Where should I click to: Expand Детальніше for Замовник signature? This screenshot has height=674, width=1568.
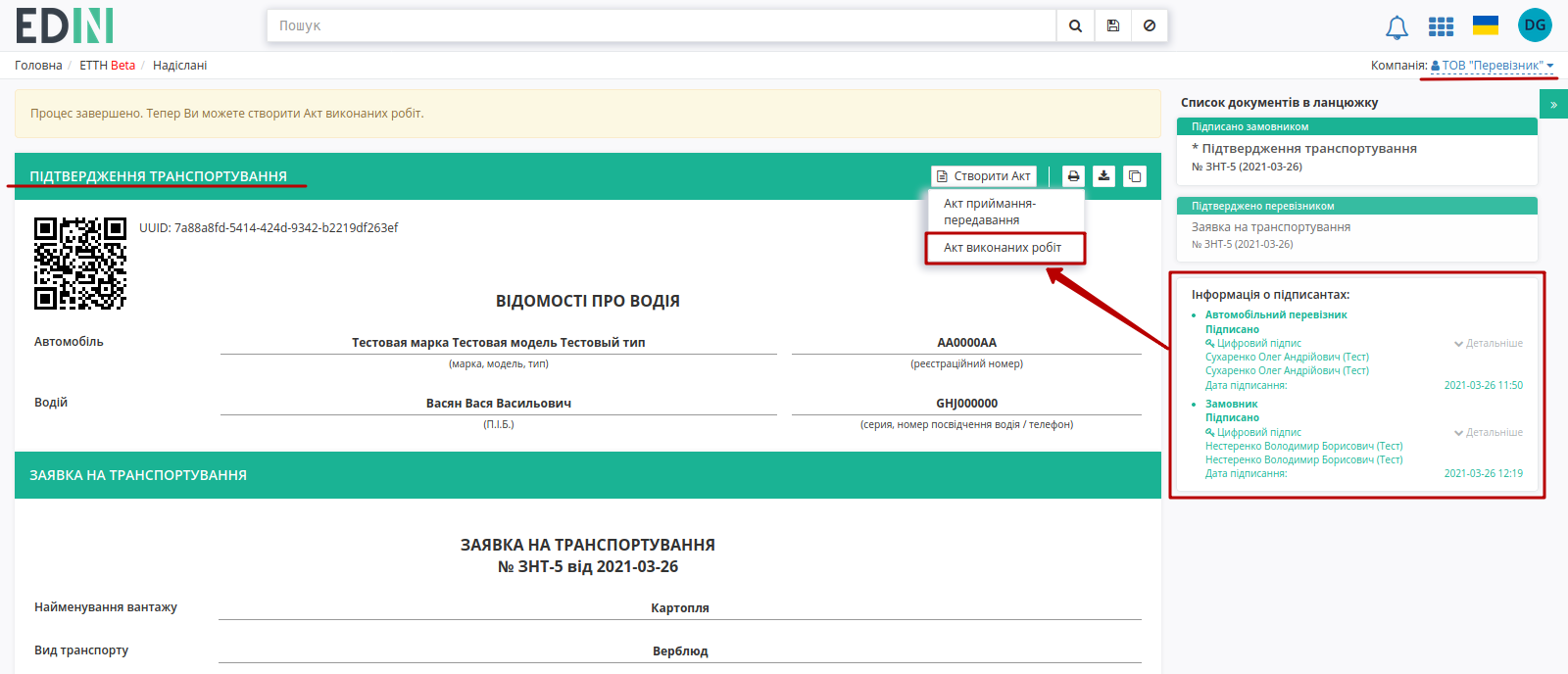pyautogui.click(x=1488, y=433)
